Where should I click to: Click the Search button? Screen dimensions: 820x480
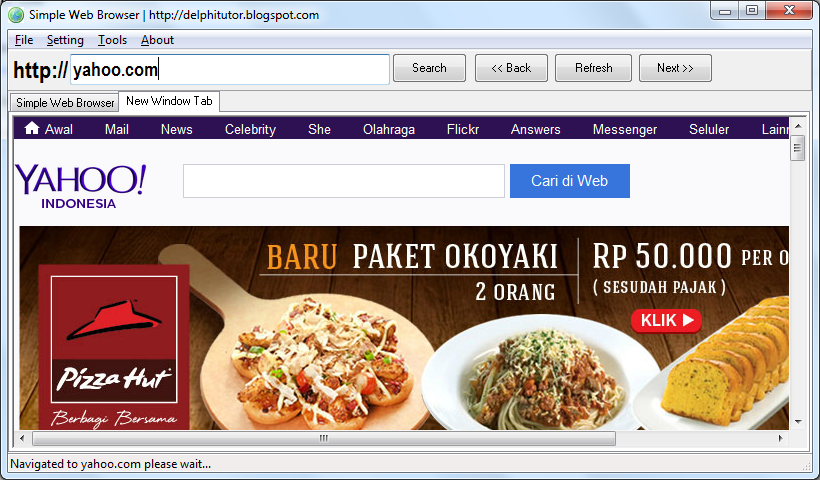[429, 68]
